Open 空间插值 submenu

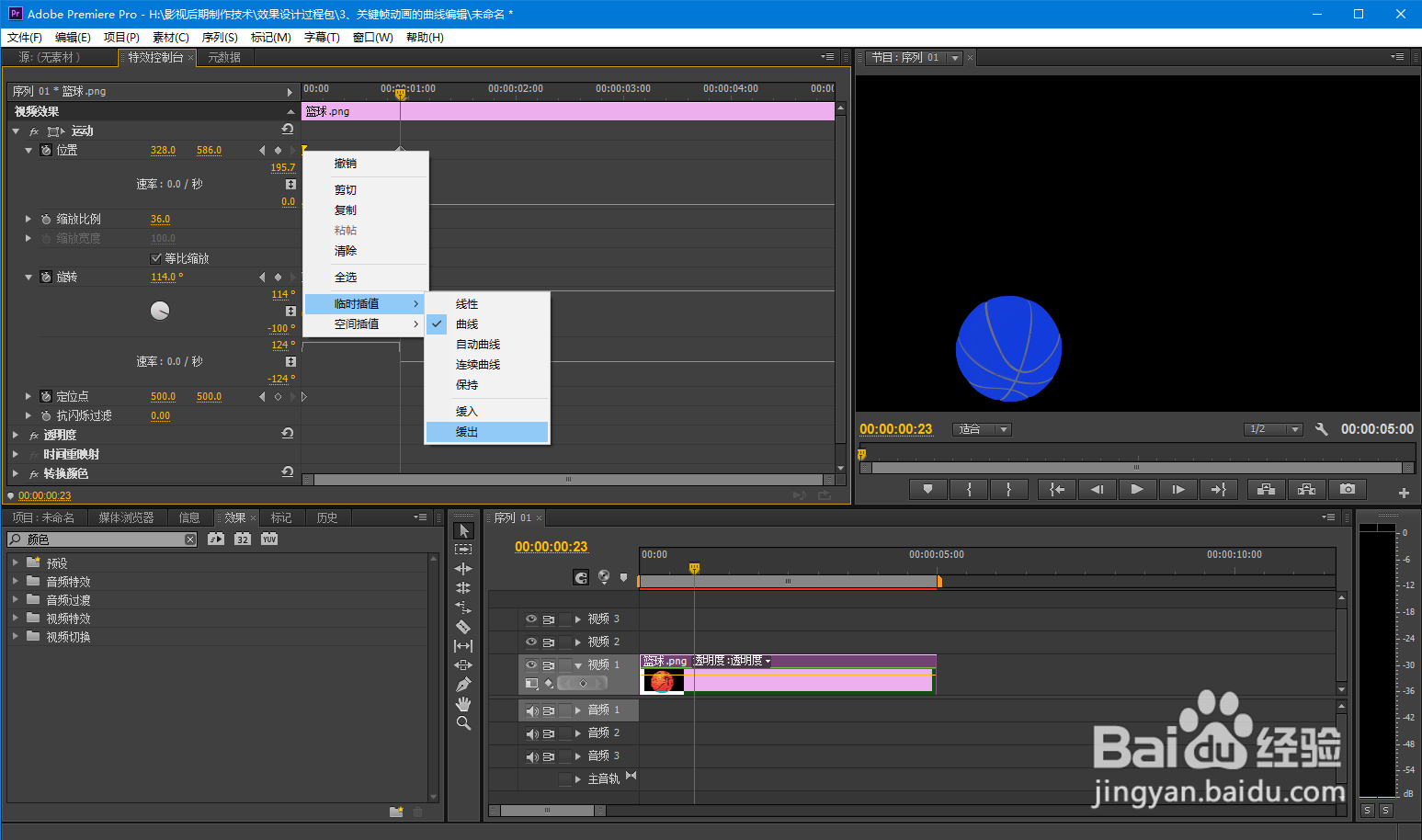[x=365, y=324]
